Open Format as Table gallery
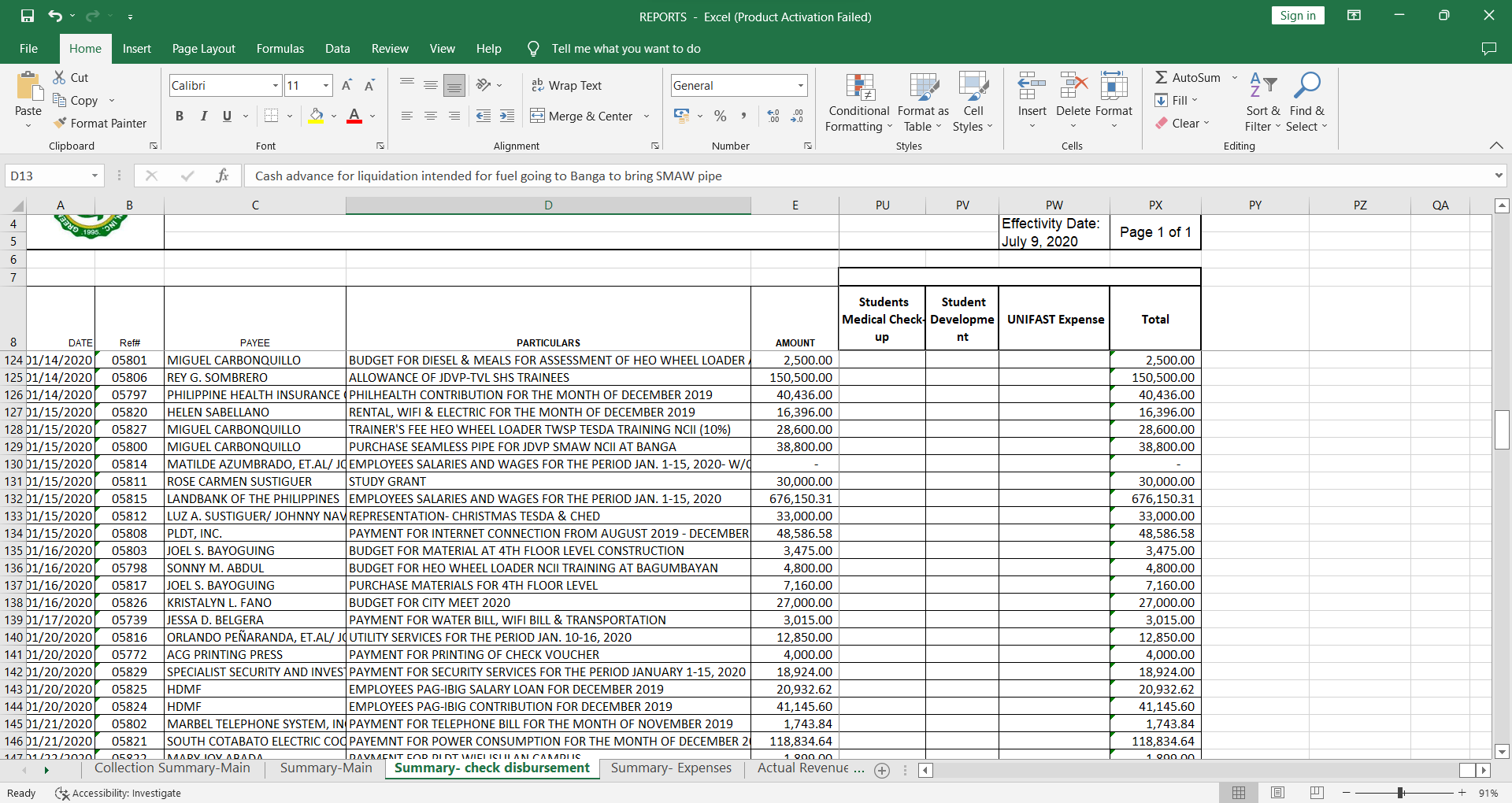This screenshot has width=1512, height=803. tap(923, 103)
